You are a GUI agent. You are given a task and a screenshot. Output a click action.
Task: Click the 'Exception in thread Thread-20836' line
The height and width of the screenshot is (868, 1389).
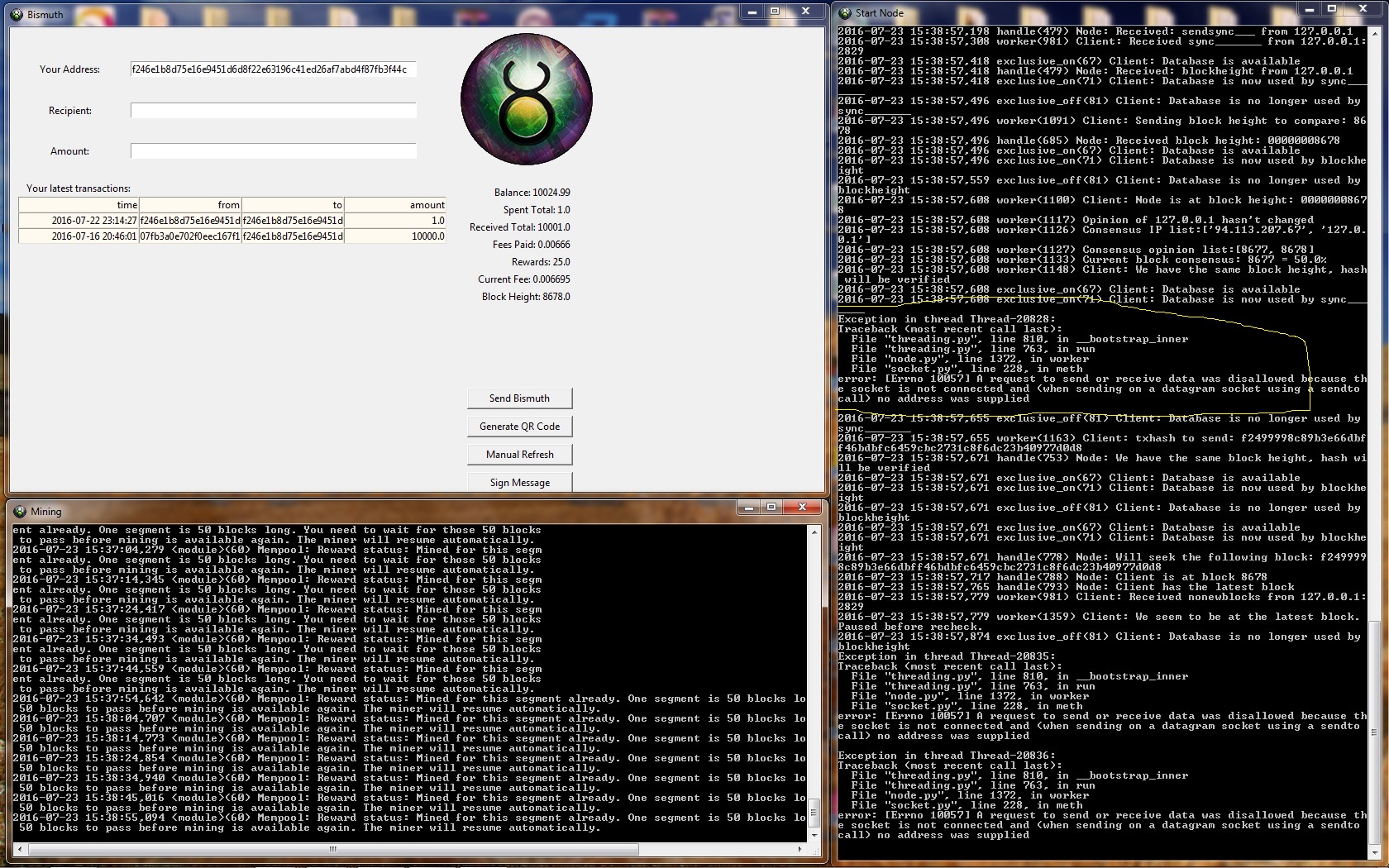[x=947, y=756]
